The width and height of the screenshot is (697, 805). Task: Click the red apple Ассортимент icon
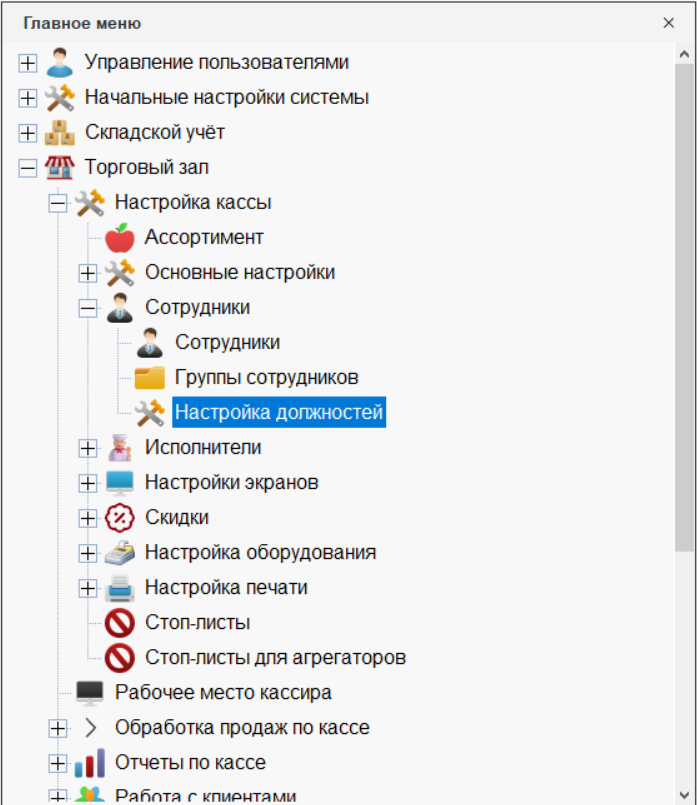point(119,238)
